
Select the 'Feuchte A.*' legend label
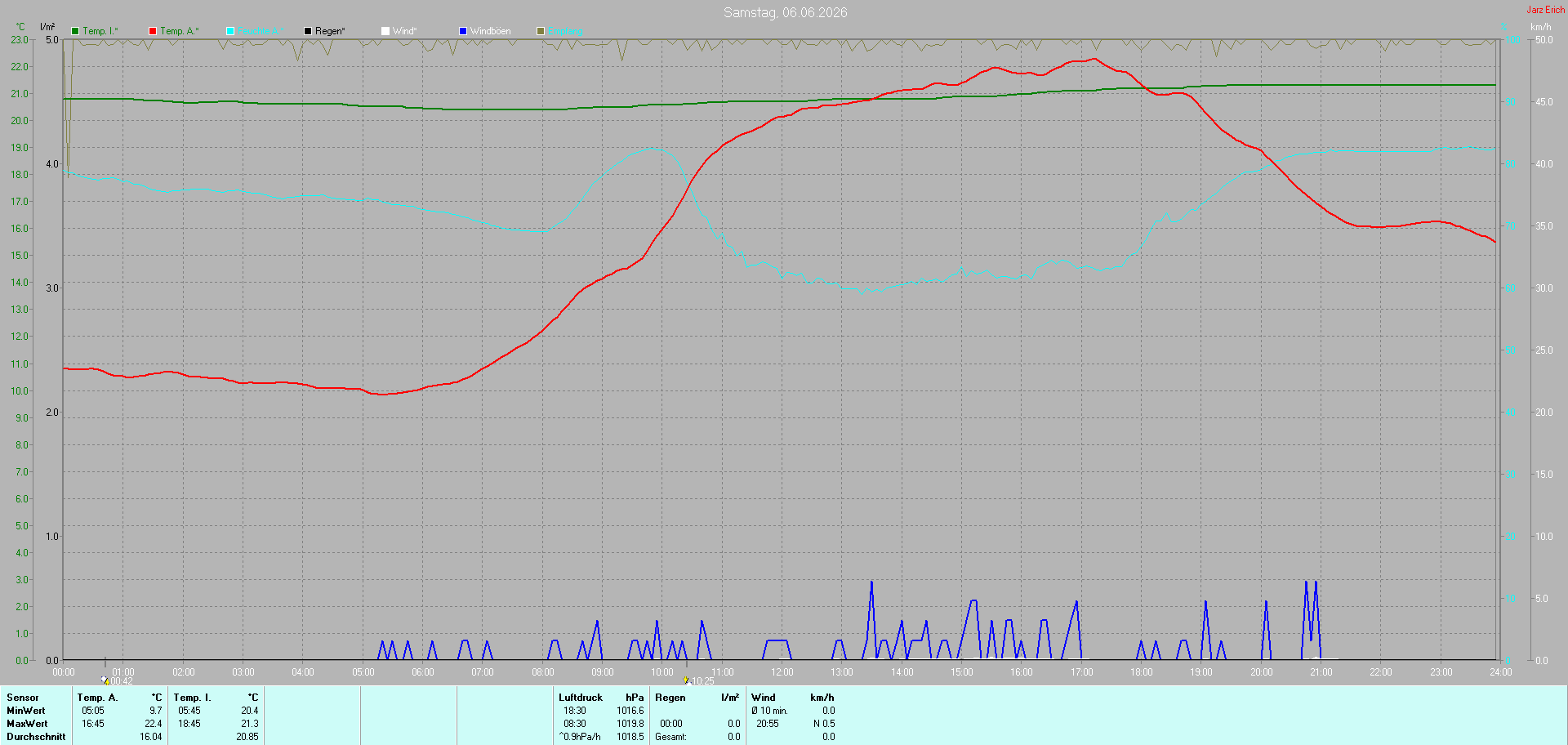tap(261, 31)
